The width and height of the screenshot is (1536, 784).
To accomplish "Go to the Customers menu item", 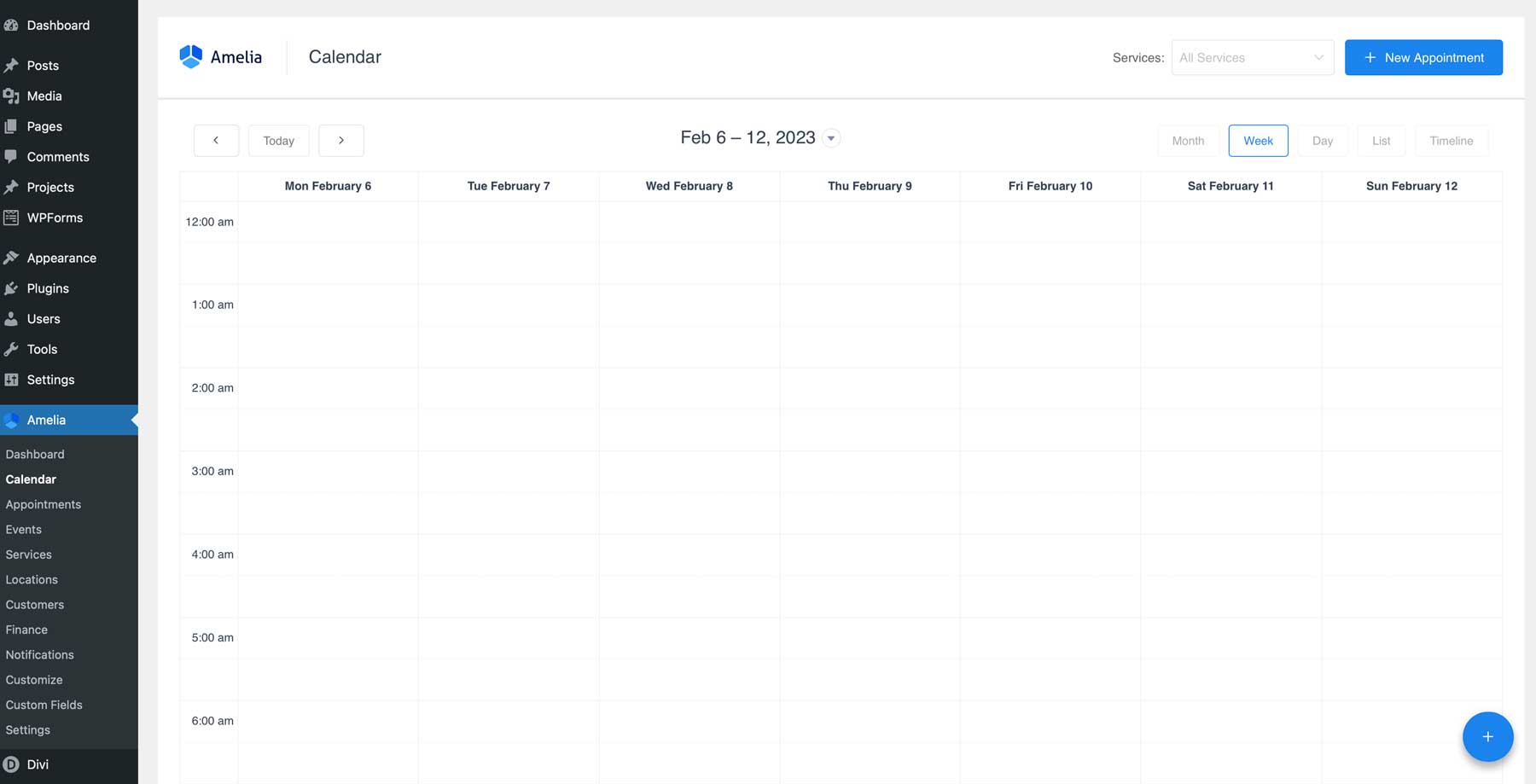I will 35,604.
